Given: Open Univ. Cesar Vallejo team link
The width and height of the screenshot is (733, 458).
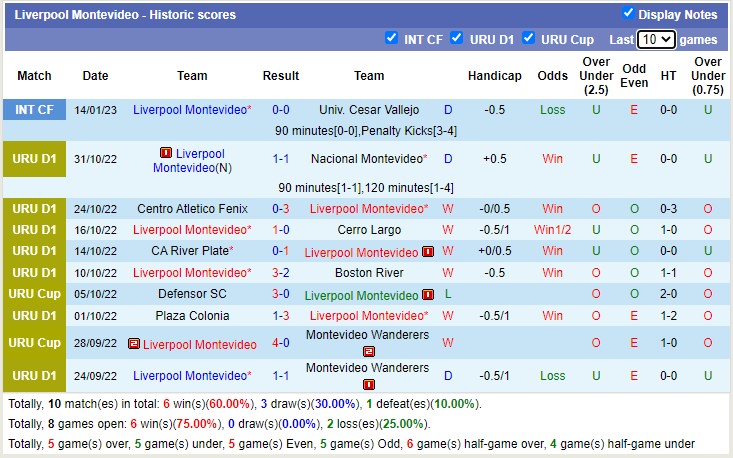Looking at the screenshot, I should coord(369,110).
